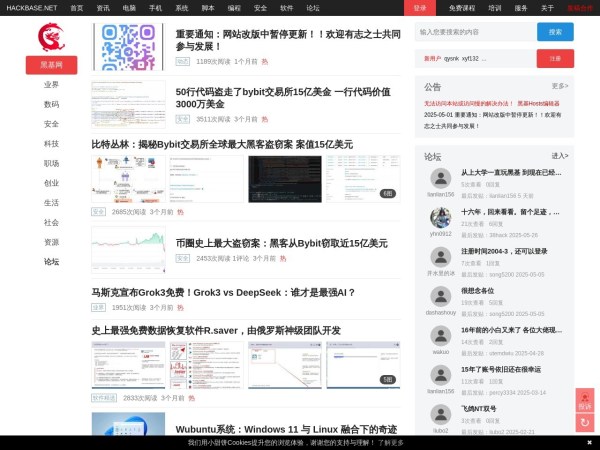Image resolution: width=600 pixels, height=450 pixels.
Task: Click the red dragon site logo
Action: 51,37
